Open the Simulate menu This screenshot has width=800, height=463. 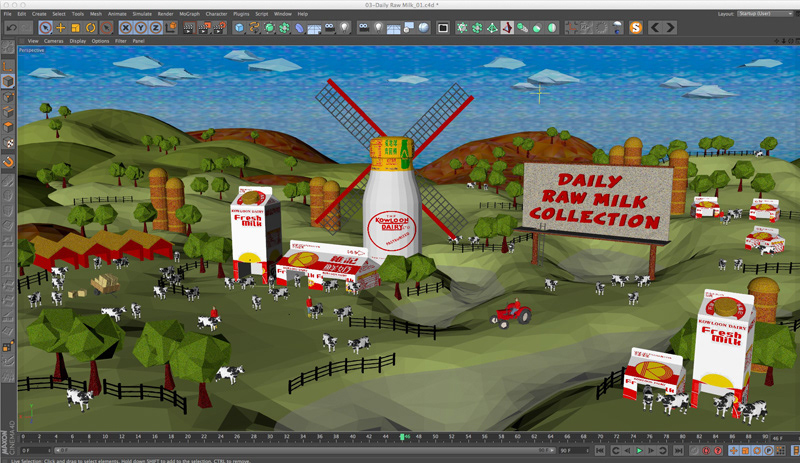tap(142, 14)
